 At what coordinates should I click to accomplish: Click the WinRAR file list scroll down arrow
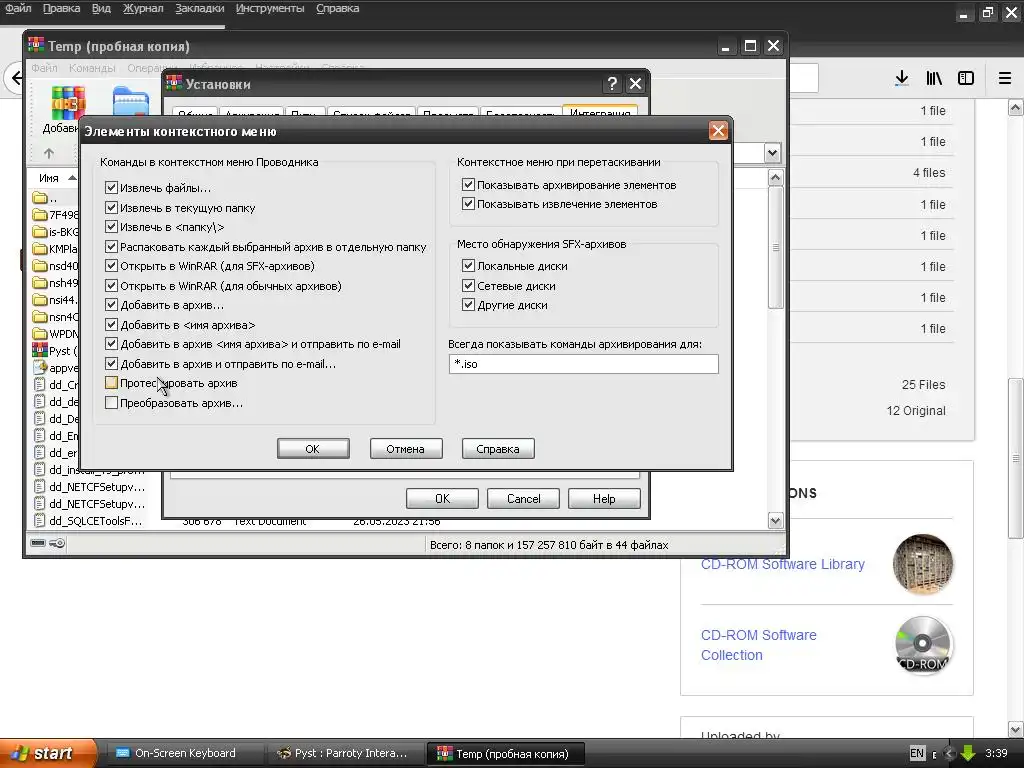(775, 520)
